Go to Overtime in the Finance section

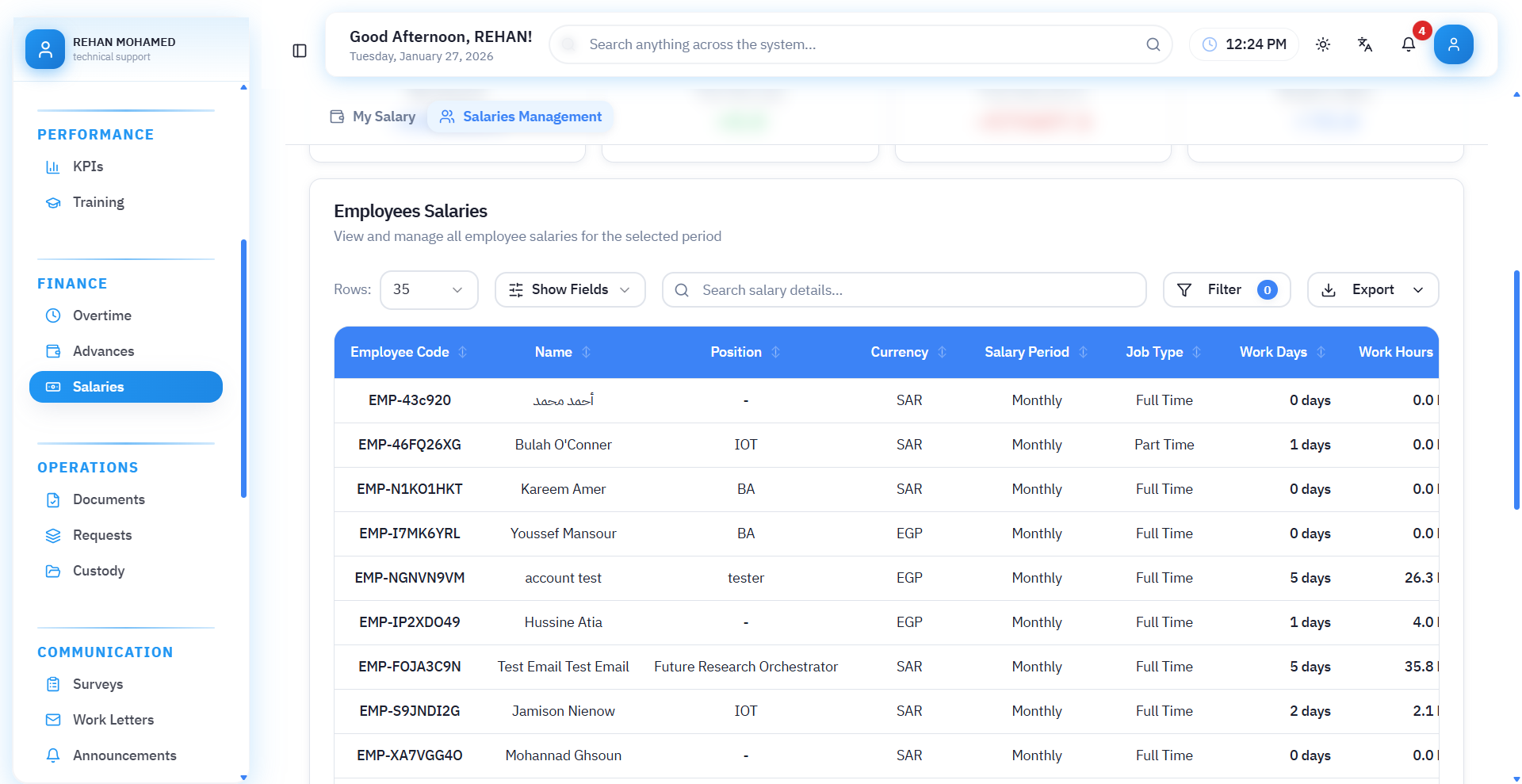point(101,316)
